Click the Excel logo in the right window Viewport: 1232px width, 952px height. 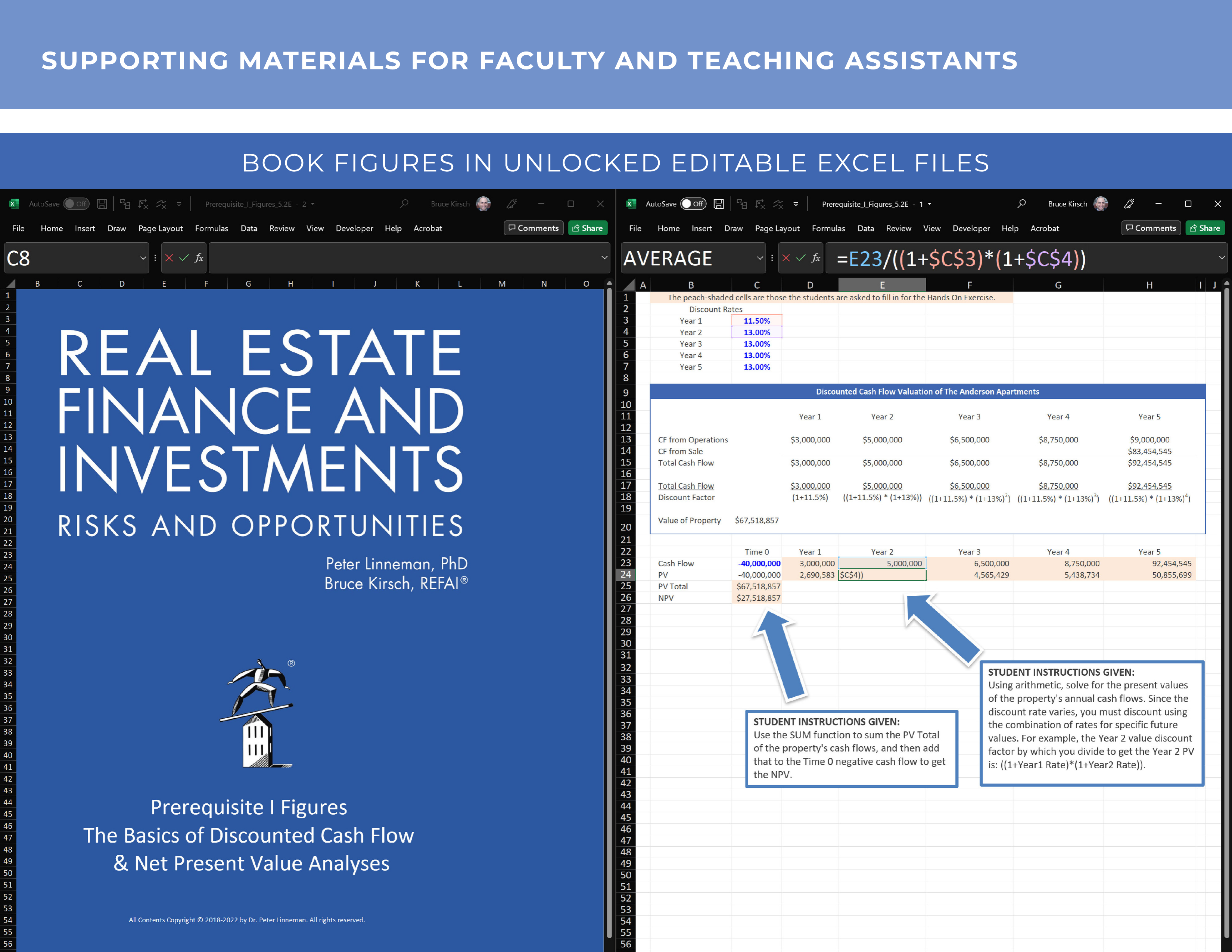pos(631,204)
